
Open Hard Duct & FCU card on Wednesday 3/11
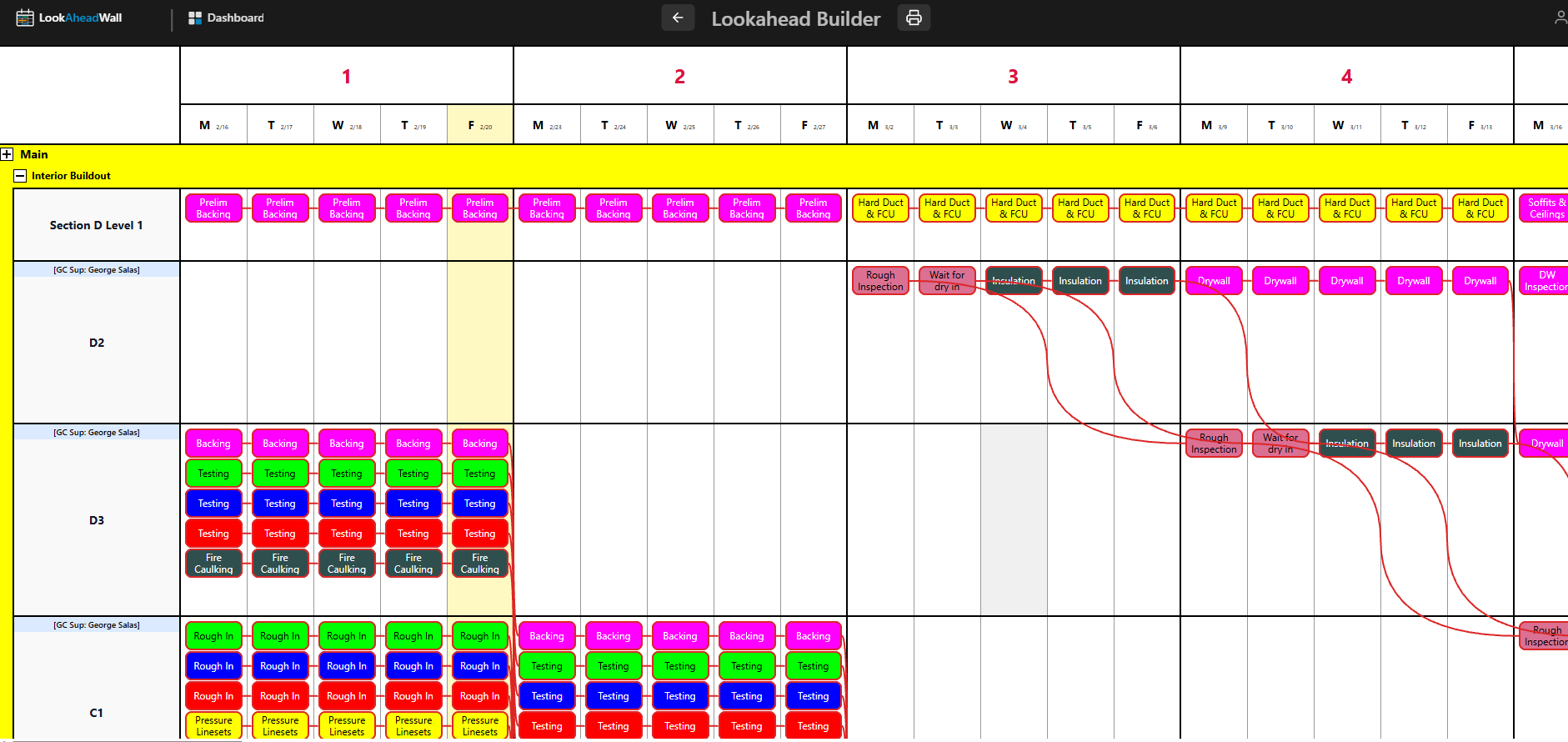[1347, 208]
